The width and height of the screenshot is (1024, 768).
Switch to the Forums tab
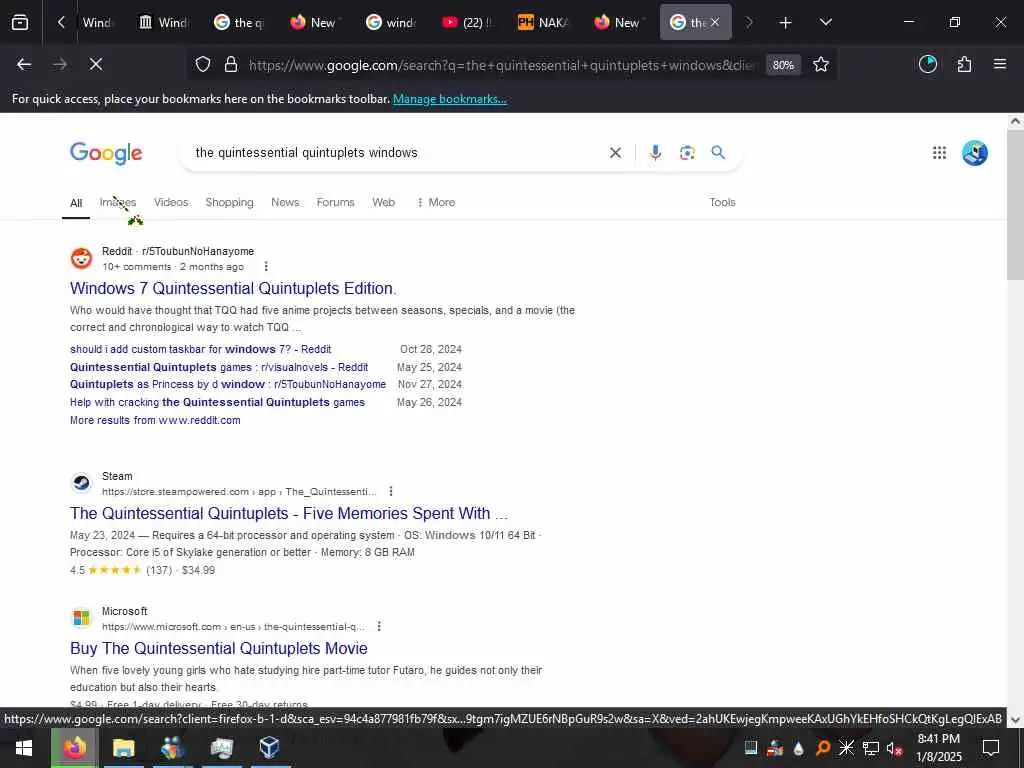coord(336,202)
